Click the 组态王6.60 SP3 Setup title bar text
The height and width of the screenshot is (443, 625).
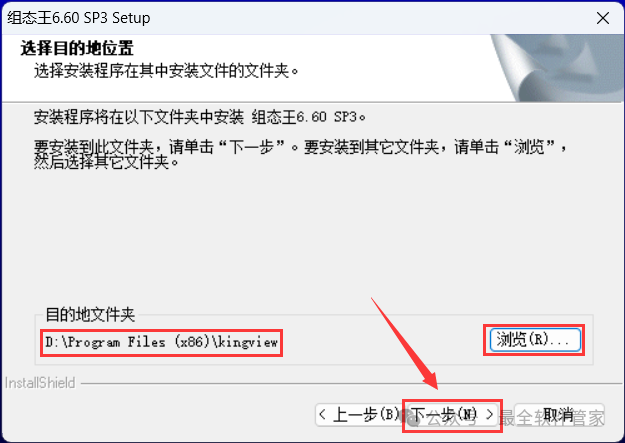point(79,18)
